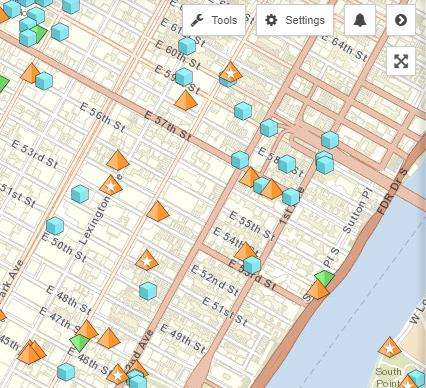The image size is (426, 388).
Task: Click the lone blue cube nearest the E 64th St label
Action: (x=330, y=140)
